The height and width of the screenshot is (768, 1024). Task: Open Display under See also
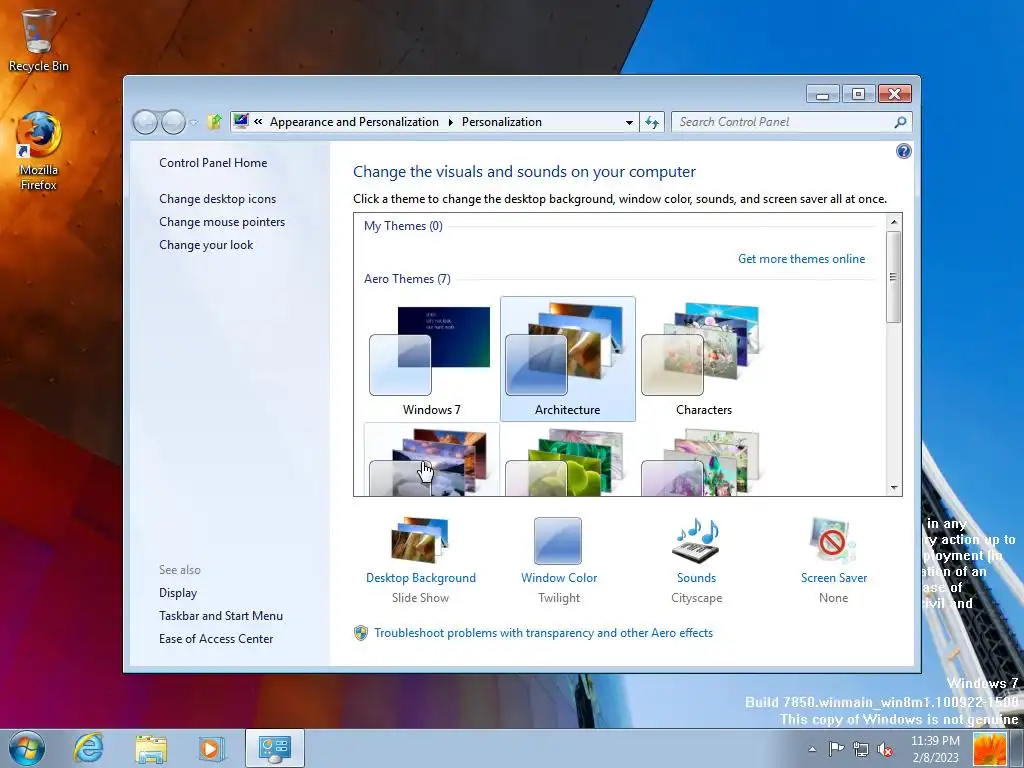[x=178, y=592]
